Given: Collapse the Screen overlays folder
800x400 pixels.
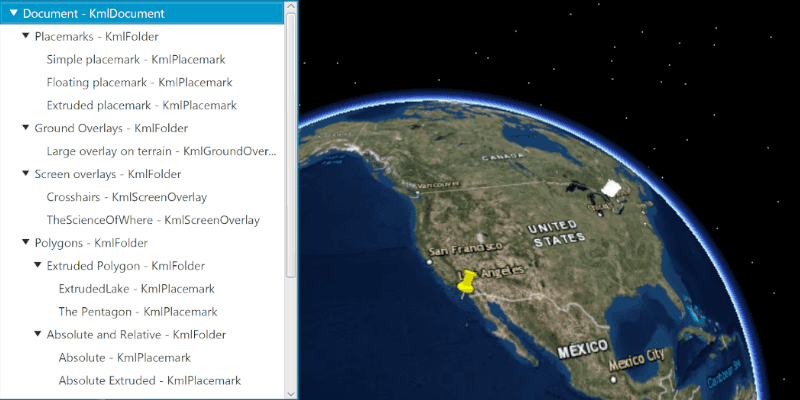Looking at the screenshot, I should pyautogui.click(x=26, y=174).
